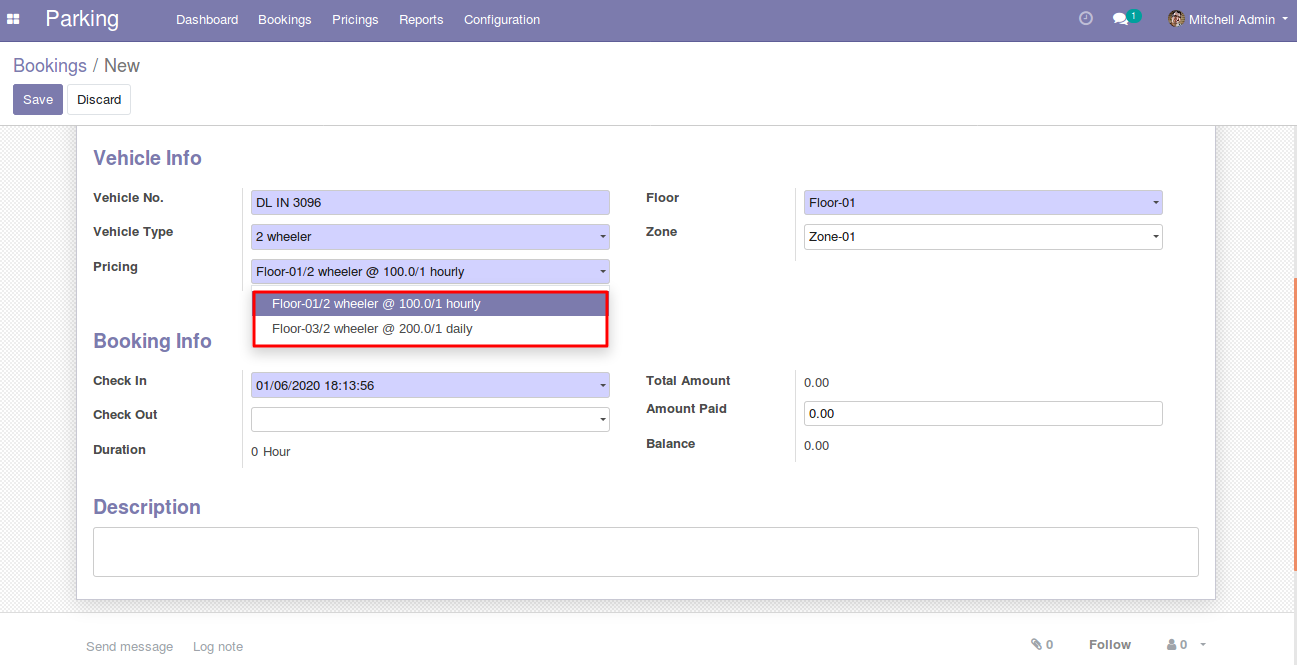Go to Dashboard menu

[x=207, y=19]
